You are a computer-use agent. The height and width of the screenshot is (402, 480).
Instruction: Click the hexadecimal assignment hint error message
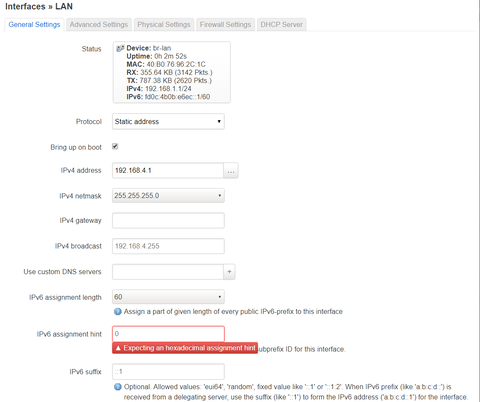pyautogui.click(x=185, y=348)
